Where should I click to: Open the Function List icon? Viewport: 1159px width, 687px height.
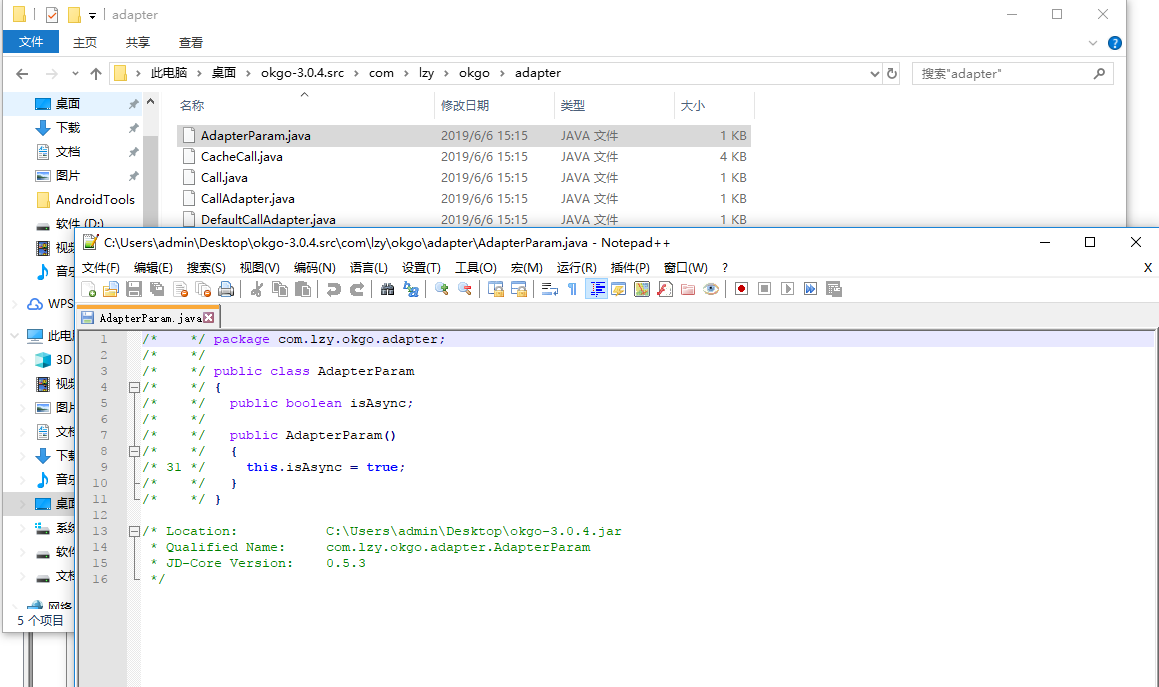[665, 289]
